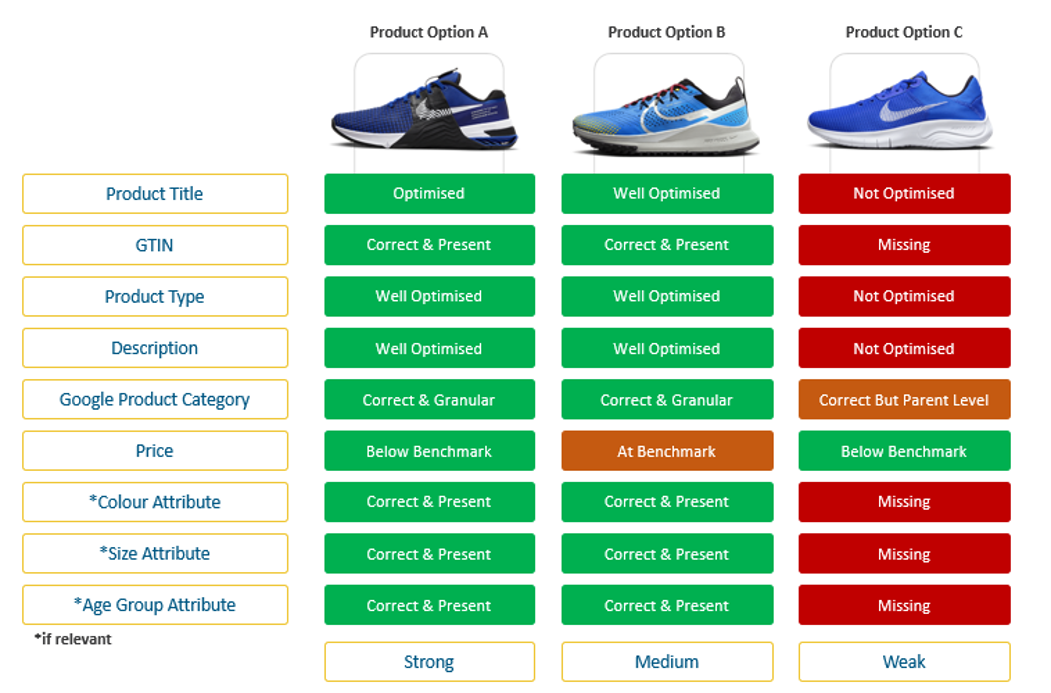
Task: Click the Product Option B heading
Action: (x=666, y=32)
